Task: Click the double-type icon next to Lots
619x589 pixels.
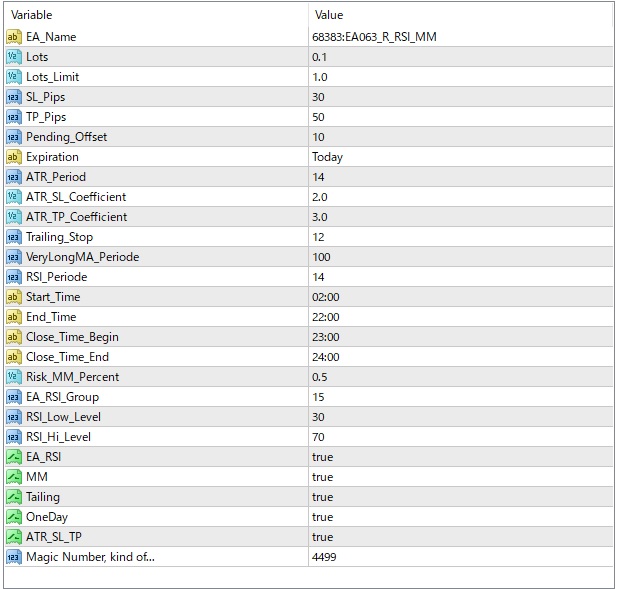Action: (14, 57)
